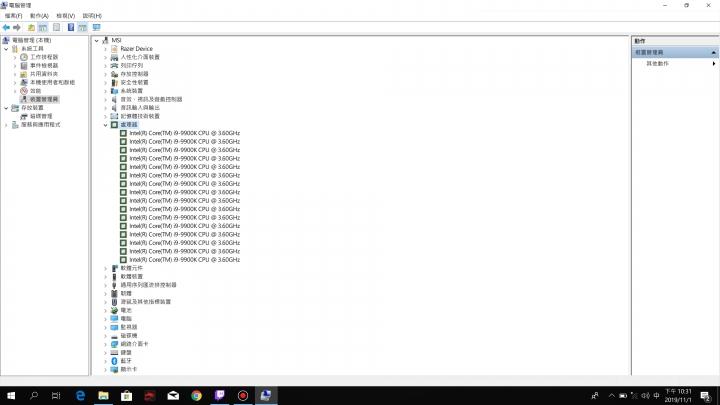Collapse the 存放裝置 node
Viewport: 720px width, 405px height.
click(6, 108)
